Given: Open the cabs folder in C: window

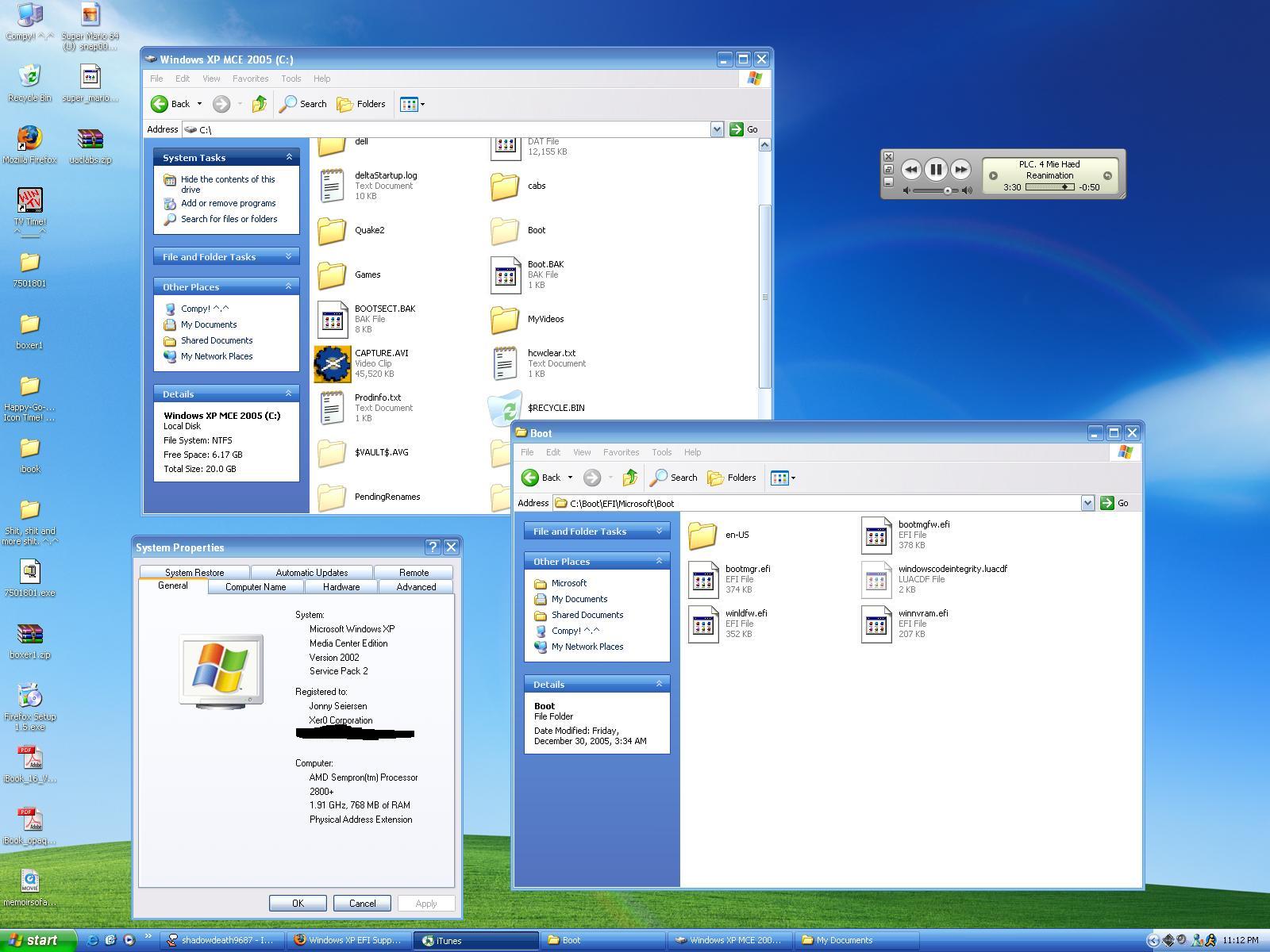Looking at the screenshot, I should click(x=505, y=186).
